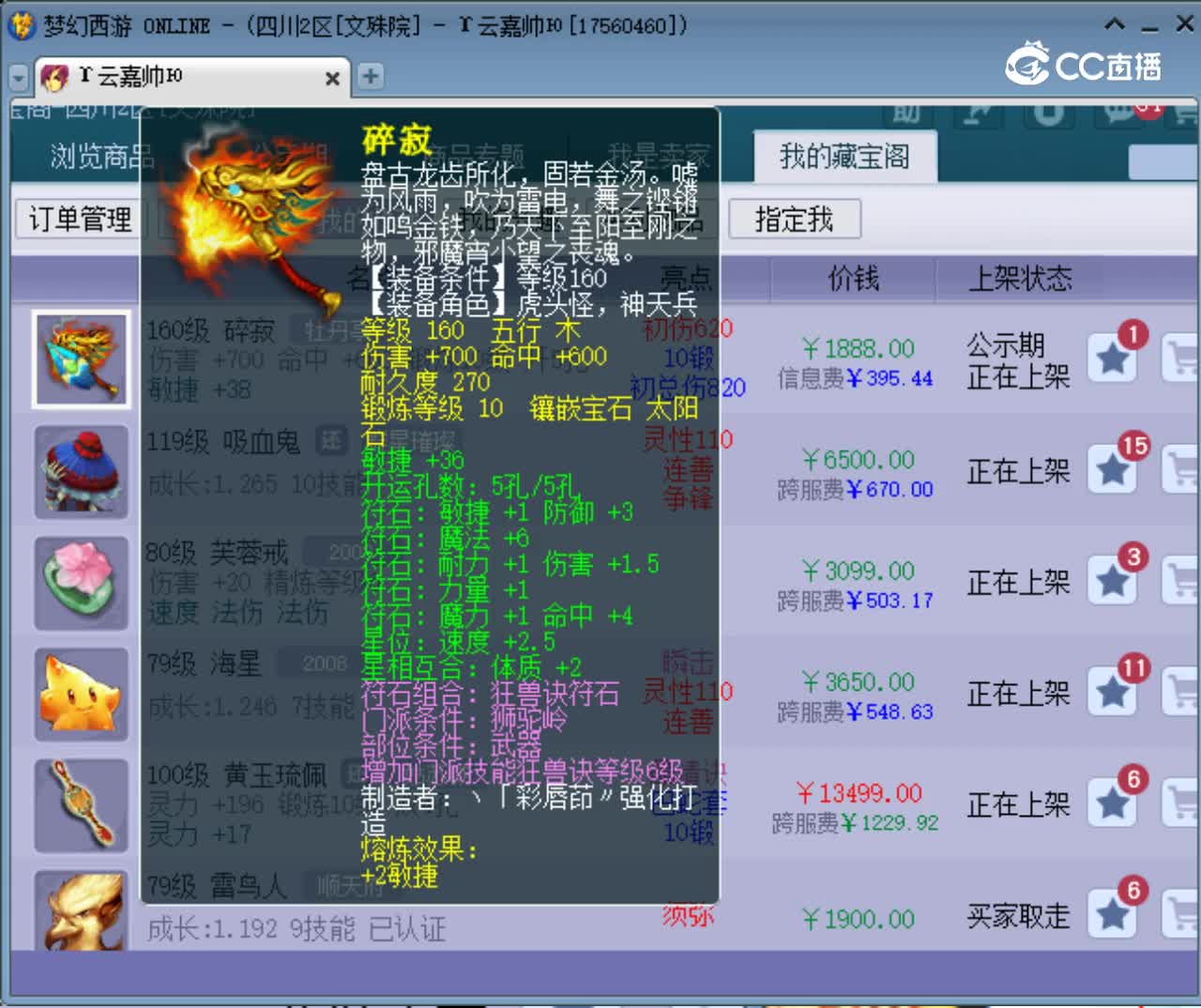Click the 芙蓉戒 lotus item thumbnail
This screenshot has width=1201, height=1008.
pos(81,582)
